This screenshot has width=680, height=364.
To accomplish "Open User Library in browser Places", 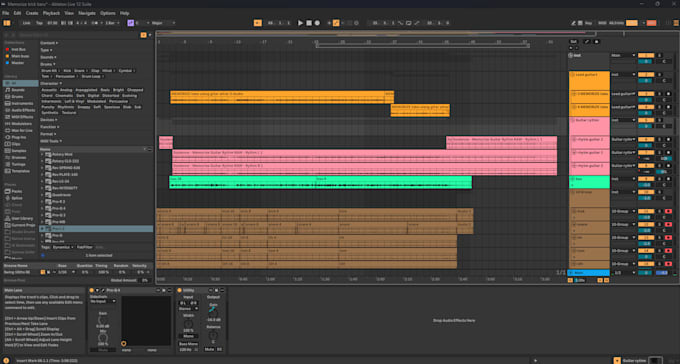I will tap(22, 218).
